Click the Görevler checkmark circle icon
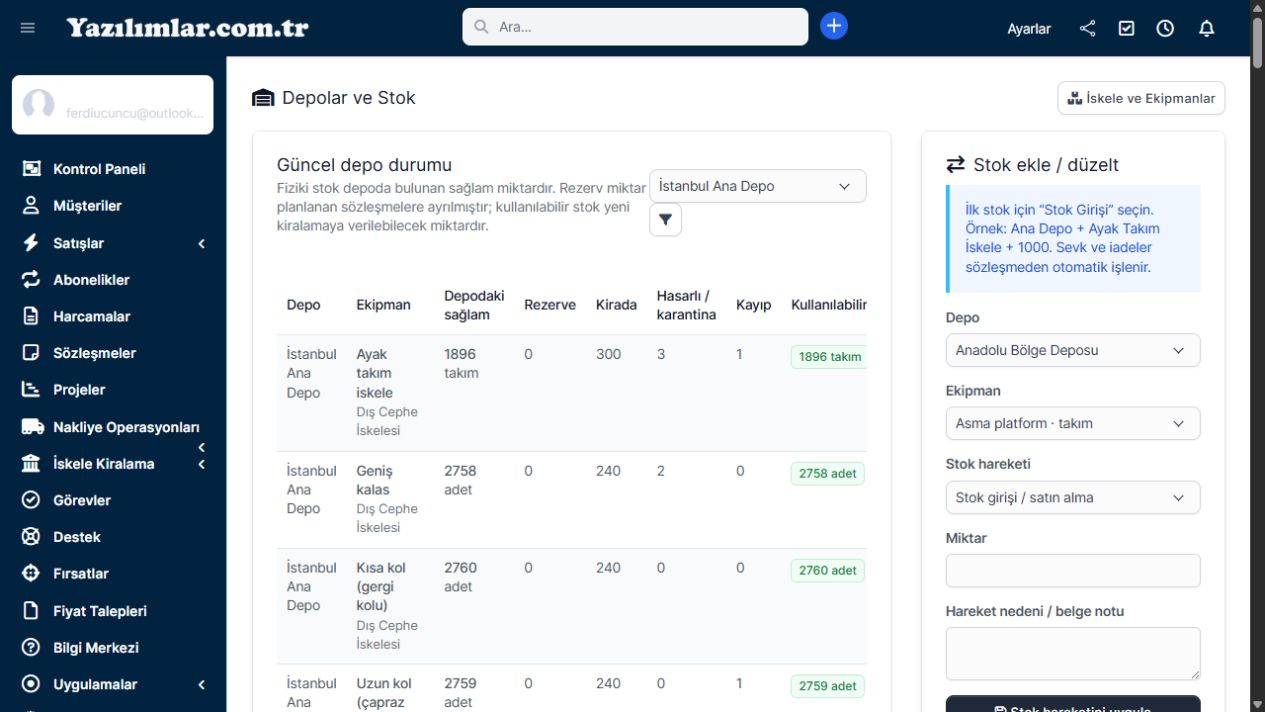This screenshot has height=712, width=1265. 31,500
